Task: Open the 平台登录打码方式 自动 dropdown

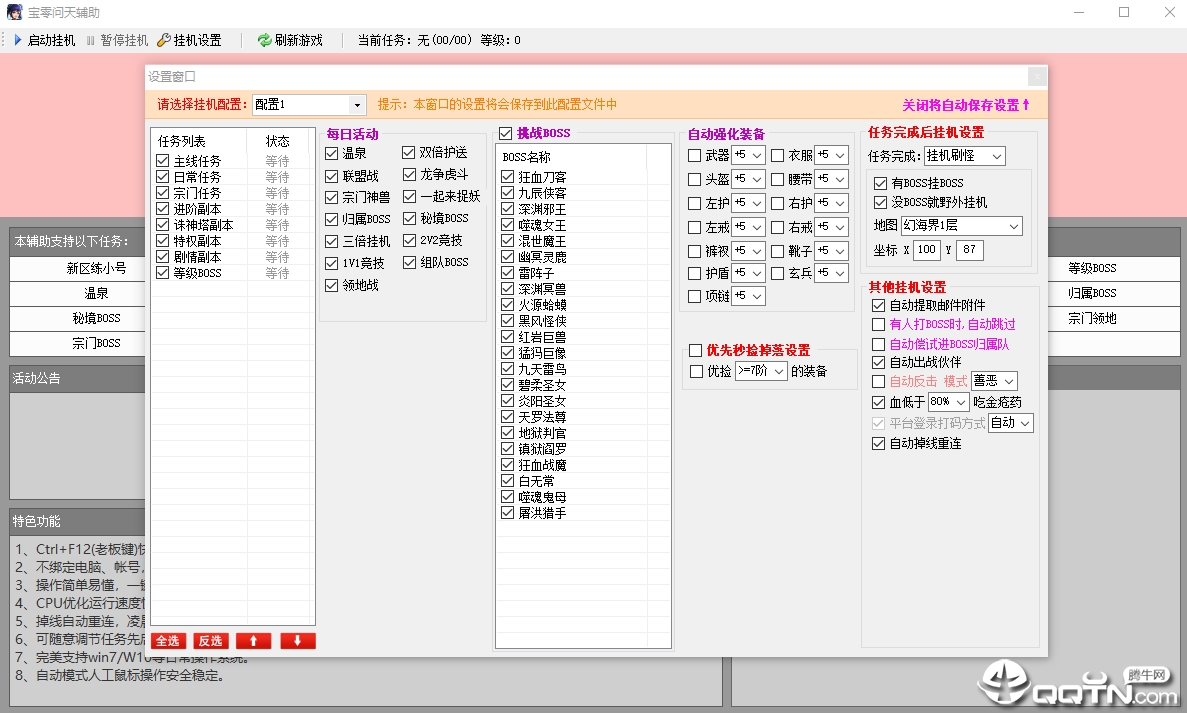Action: pyautogui.click(x=1025, y=423)
